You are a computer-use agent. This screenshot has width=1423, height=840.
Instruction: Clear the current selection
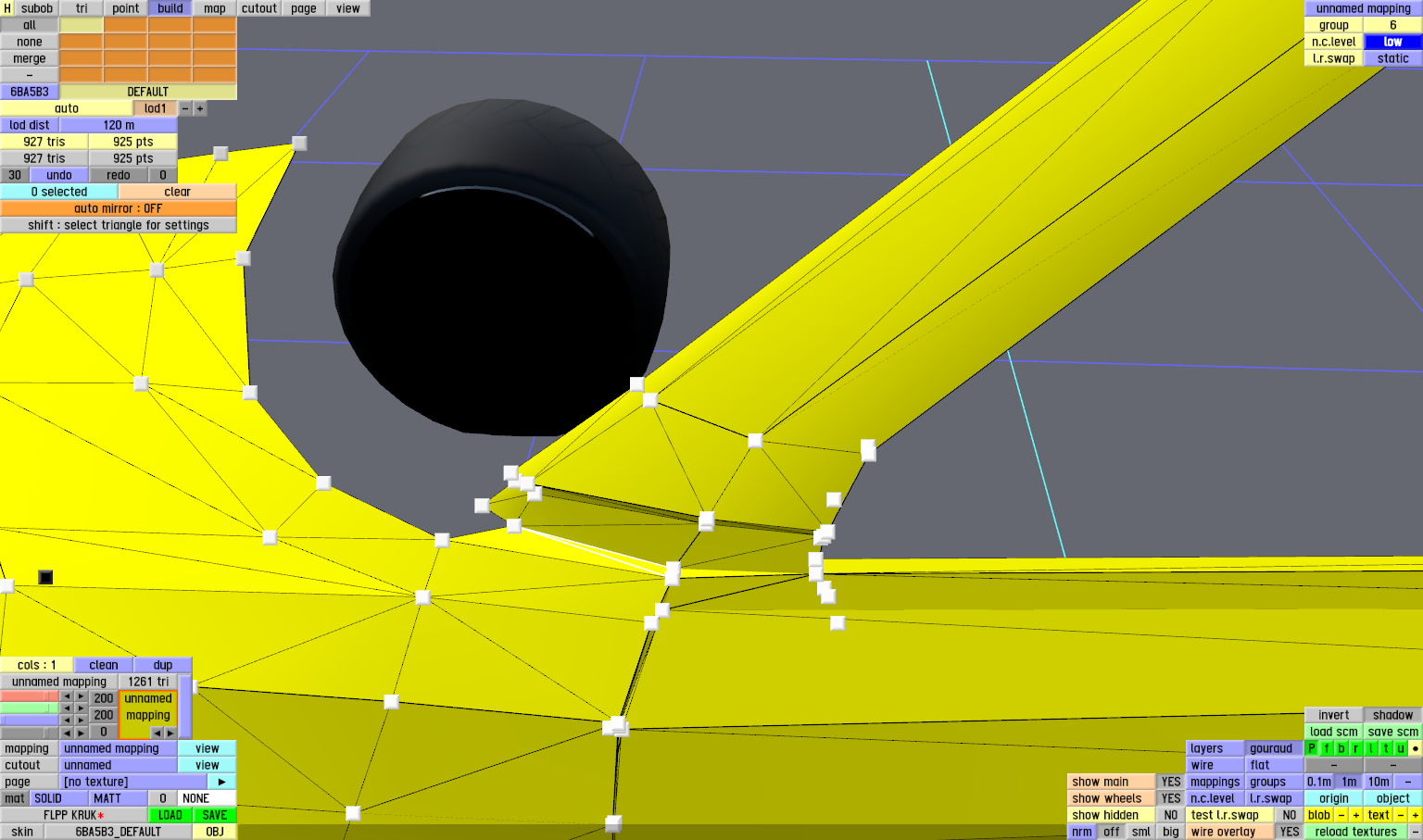pyautogui.click(x=178, y=192)
